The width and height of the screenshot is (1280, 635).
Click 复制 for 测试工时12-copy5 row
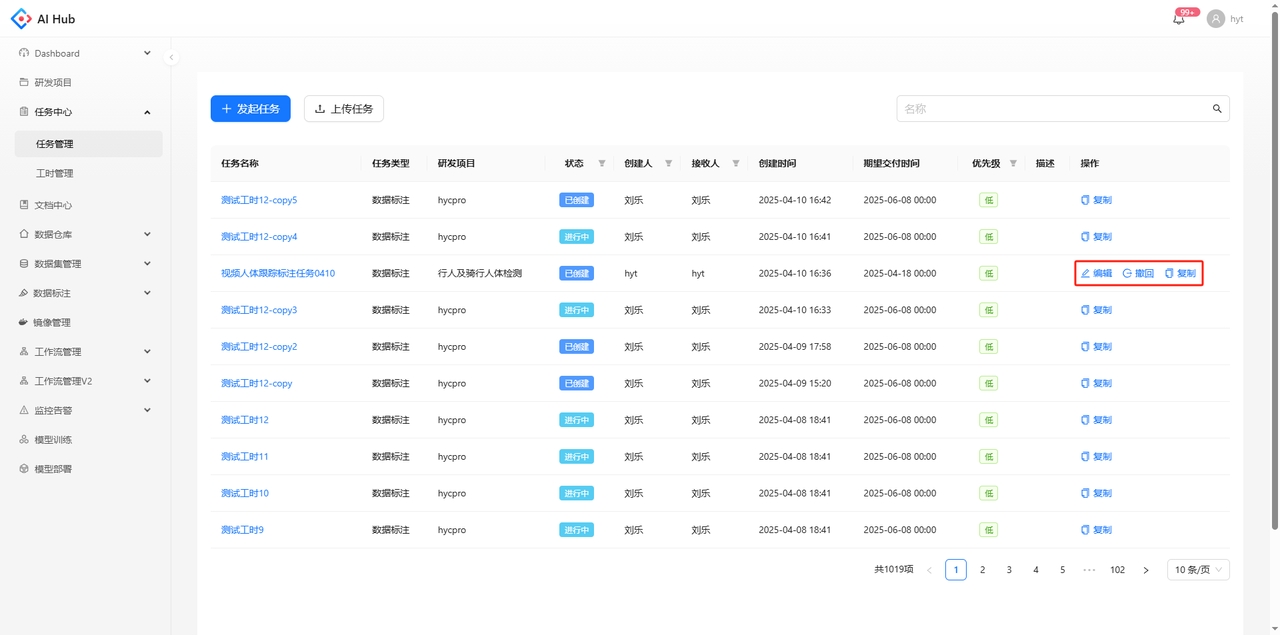pyautogui.click(x=1096, y=200)
